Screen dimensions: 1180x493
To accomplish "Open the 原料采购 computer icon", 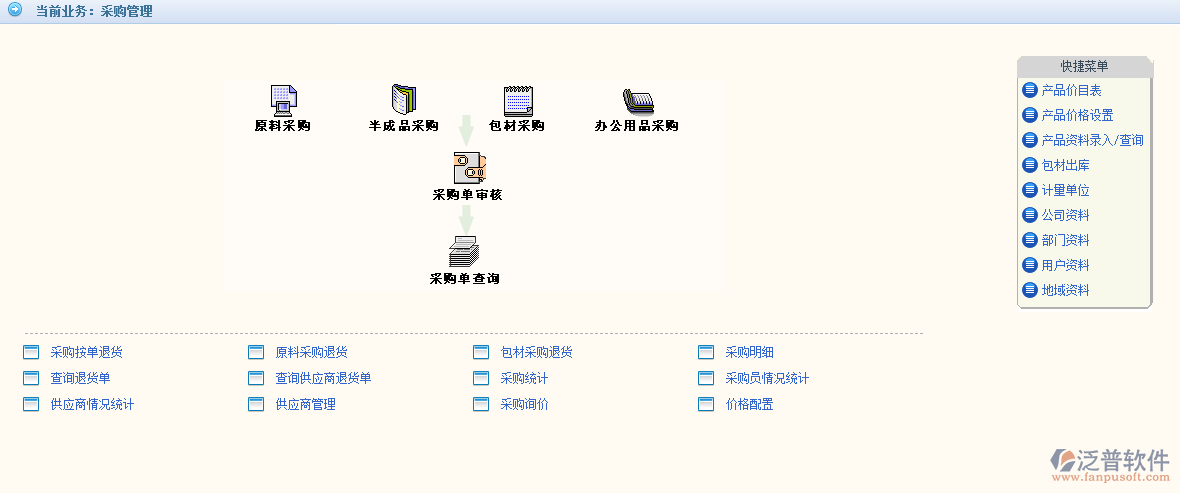I will tap(284, 100).
